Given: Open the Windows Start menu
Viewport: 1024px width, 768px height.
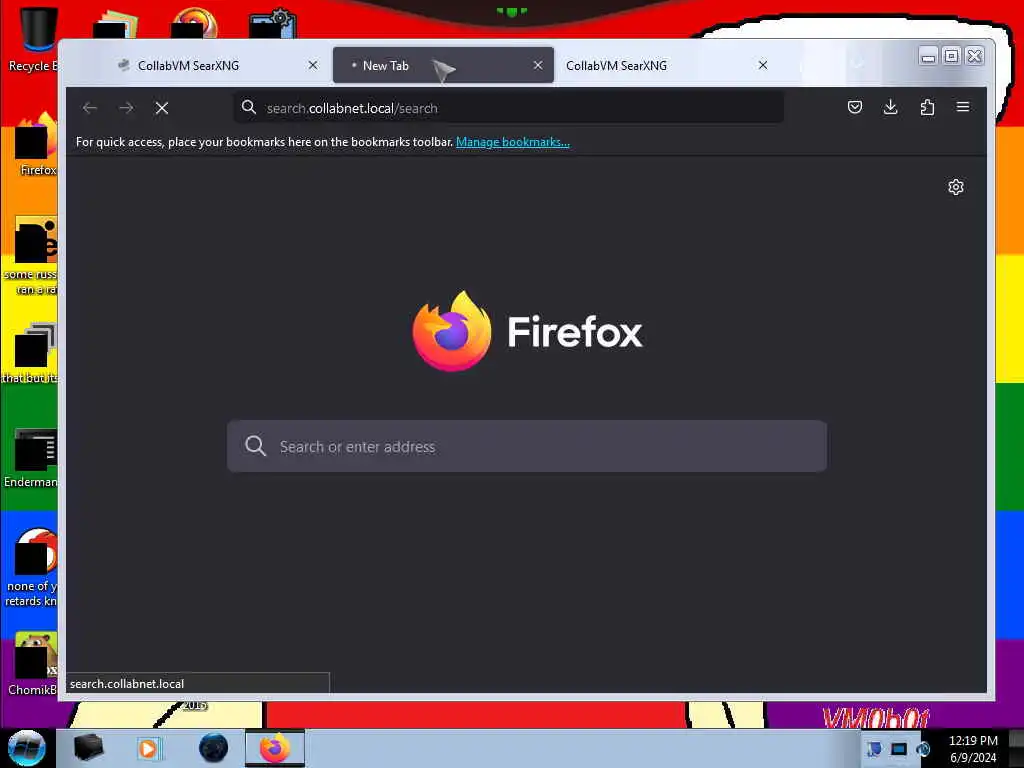Looking at the screenshot, I should 27,748.
